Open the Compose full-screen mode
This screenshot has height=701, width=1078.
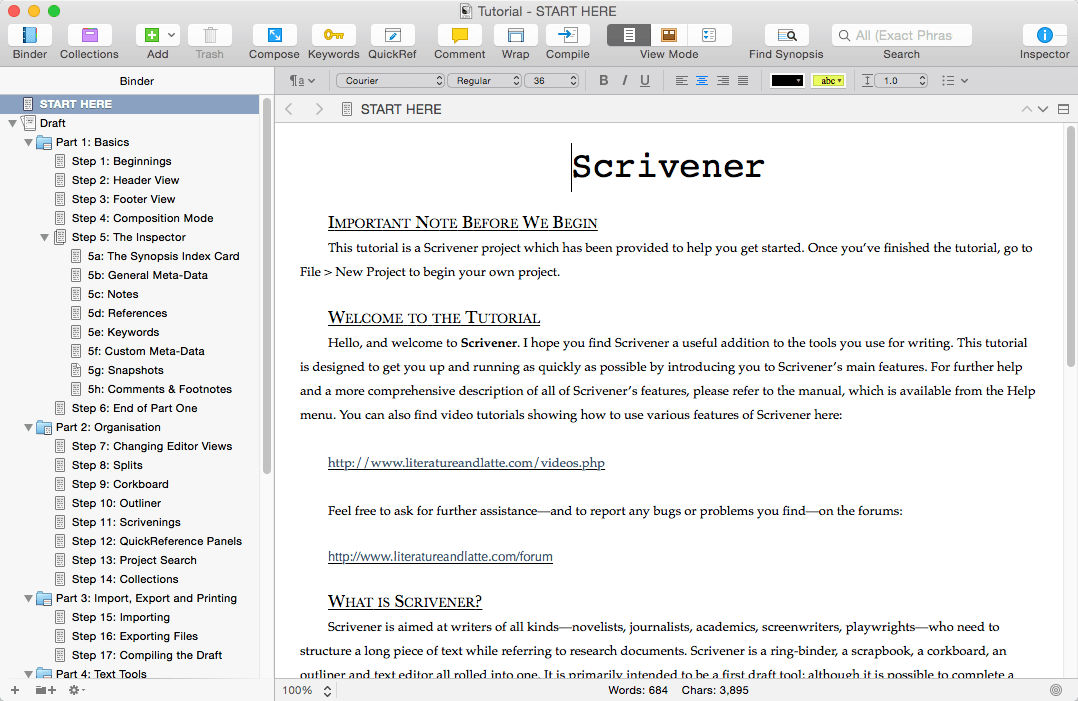(x=274, y=35)
